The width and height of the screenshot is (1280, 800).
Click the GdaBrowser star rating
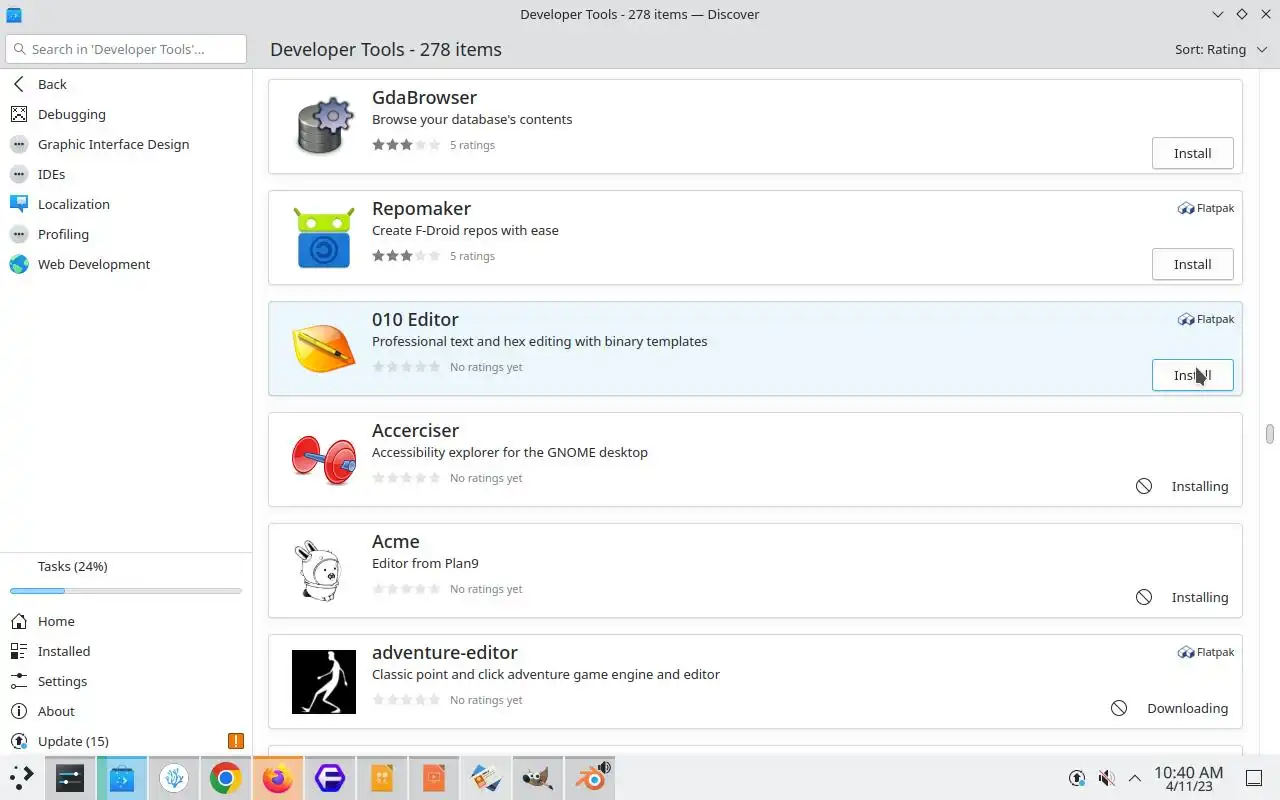(406, 145)
